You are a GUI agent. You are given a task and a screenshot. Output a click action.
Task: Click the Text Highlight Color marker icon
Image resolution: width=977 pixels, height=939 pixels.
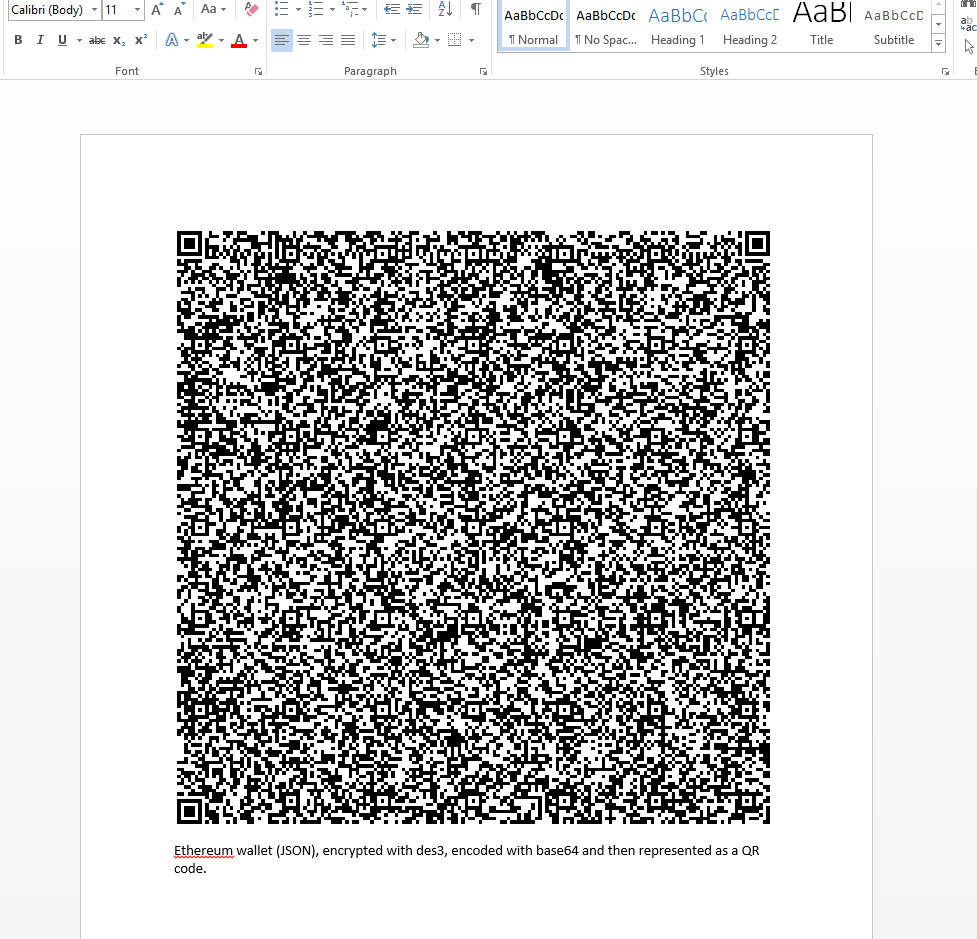click(205, 41)
